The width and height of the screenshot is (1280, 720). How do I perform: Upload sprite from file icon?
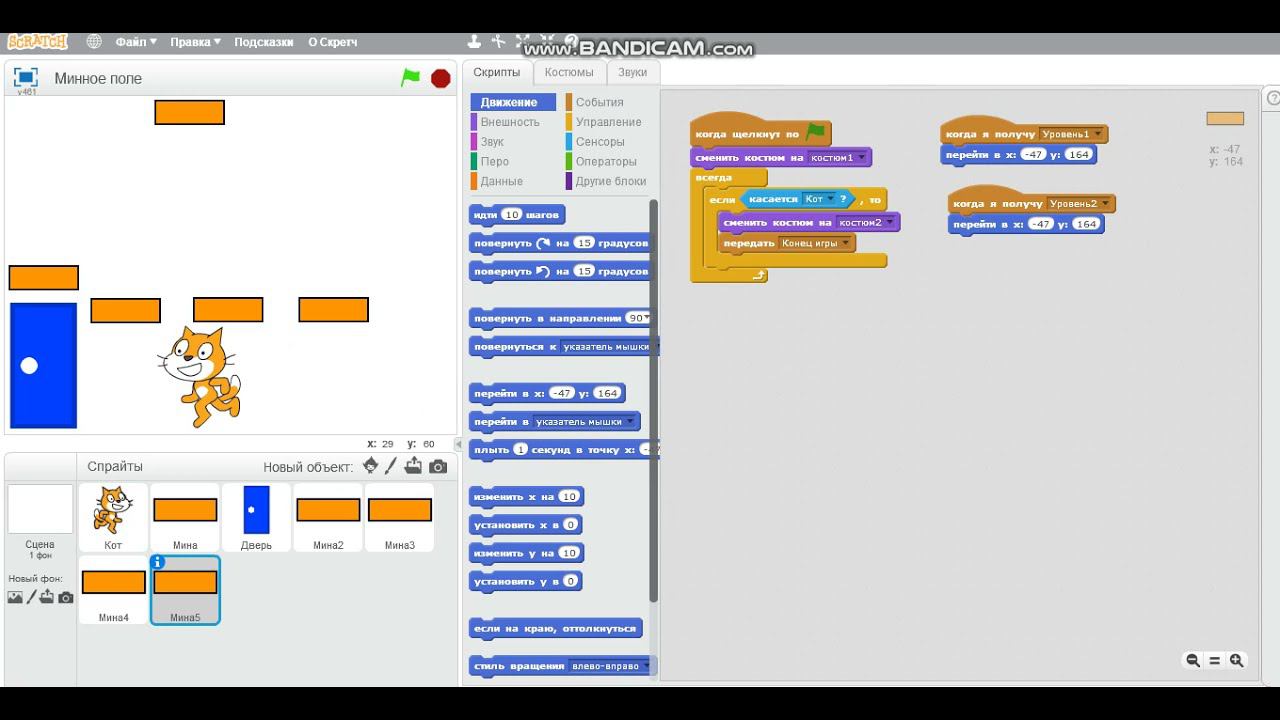point(414,466)
